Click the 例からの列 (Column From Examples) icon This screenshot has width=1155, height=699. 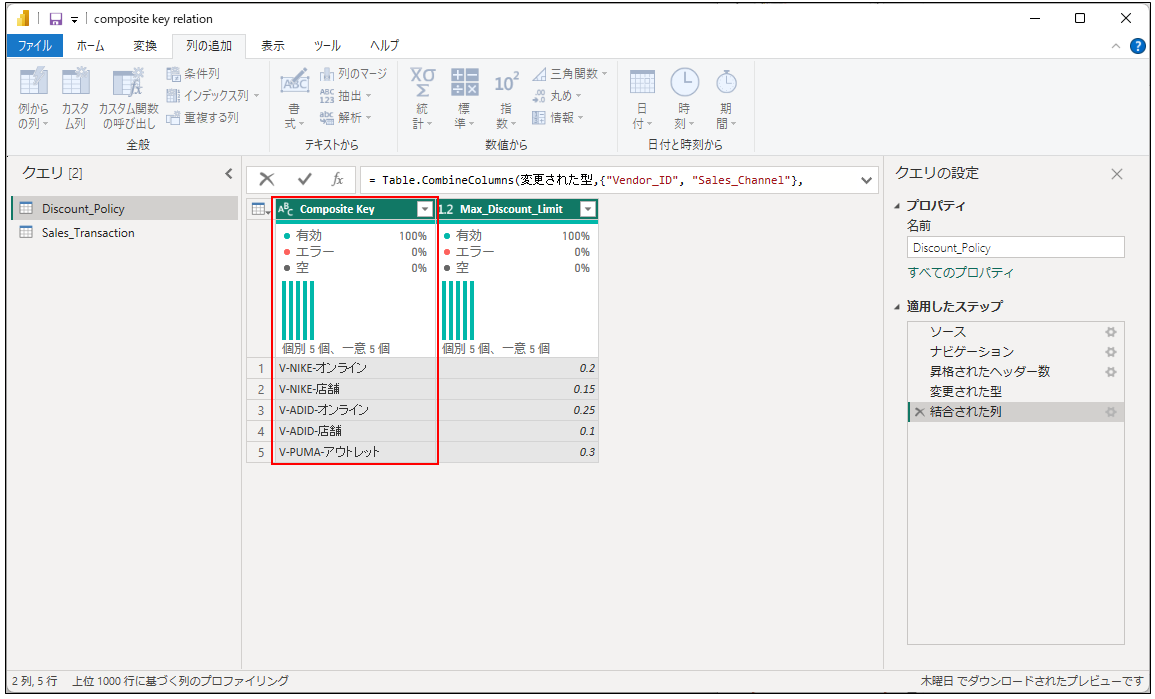[33, 84]
